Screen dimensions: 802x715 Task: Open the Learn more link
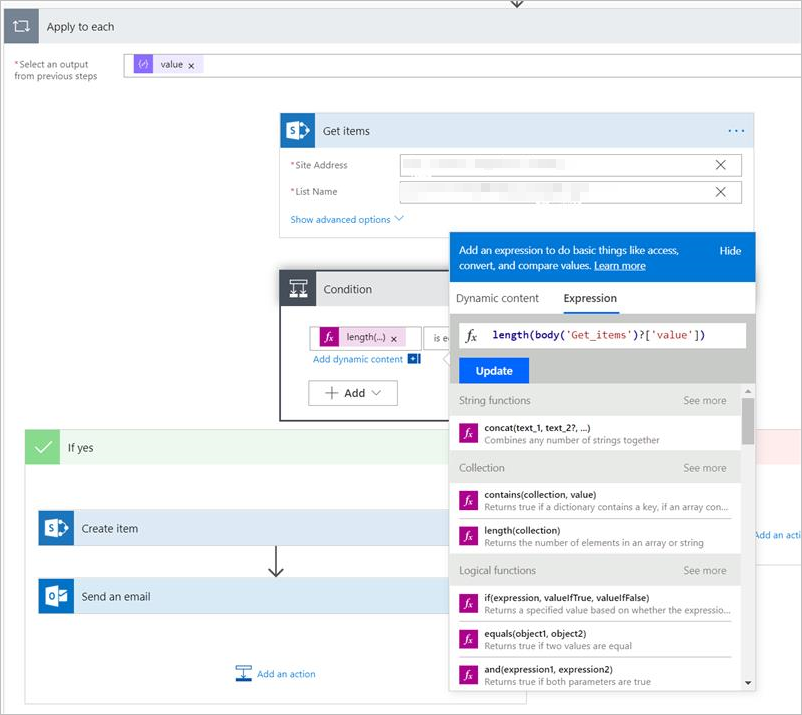pos(619,266)
